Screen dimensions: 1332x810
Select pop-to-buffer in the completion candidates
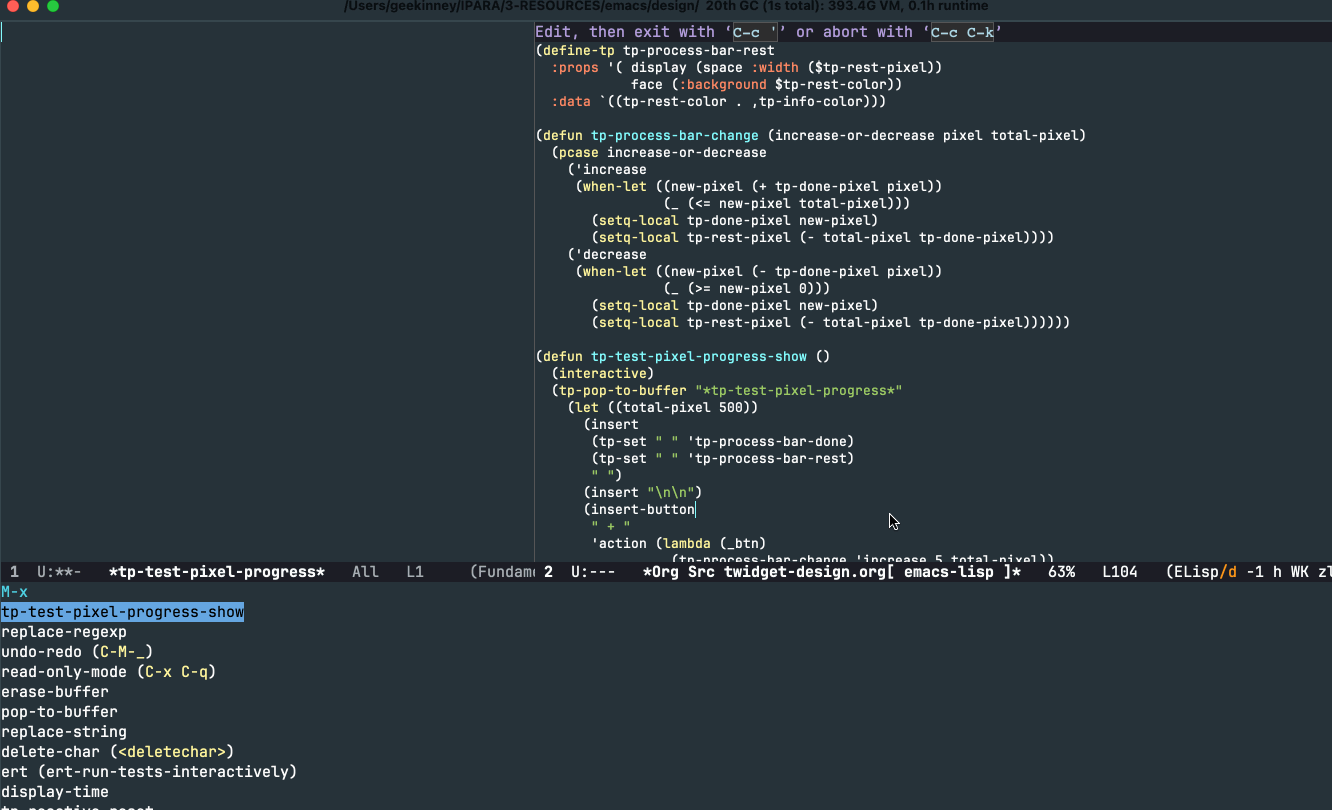[x=59, y=711]
